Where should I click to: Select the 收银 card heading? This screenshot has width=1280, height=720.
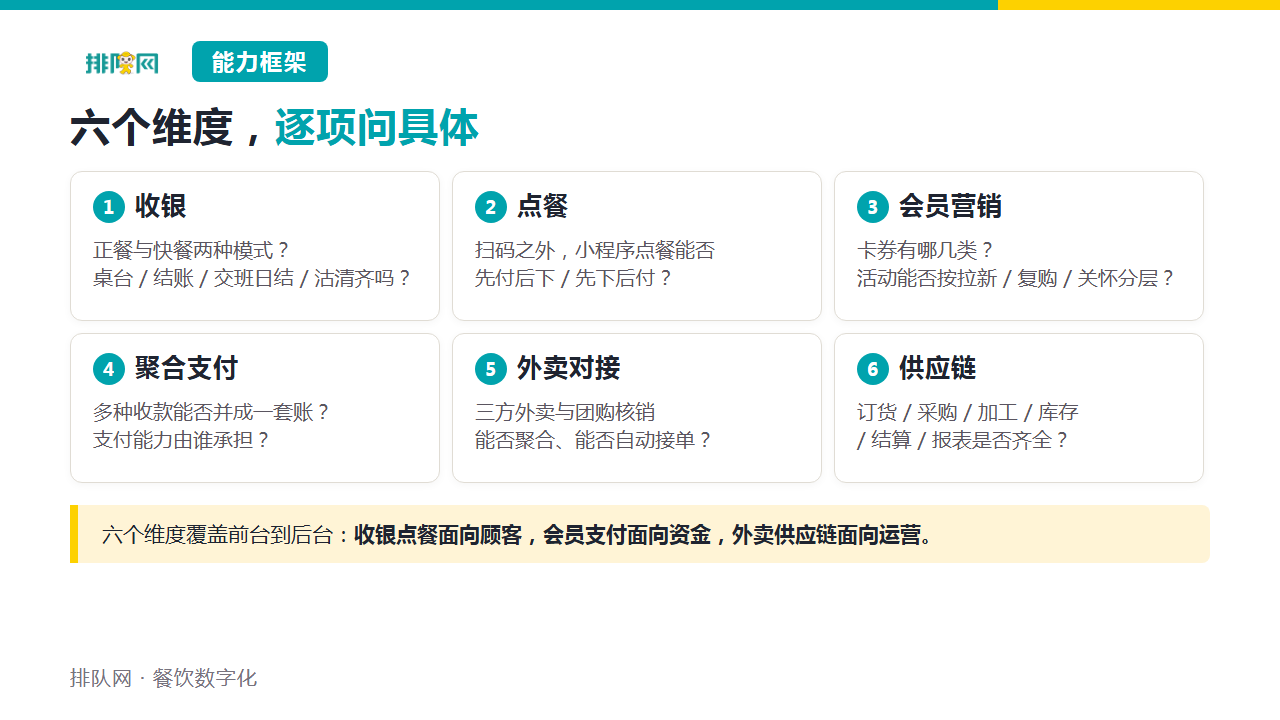tap(161, 207)
